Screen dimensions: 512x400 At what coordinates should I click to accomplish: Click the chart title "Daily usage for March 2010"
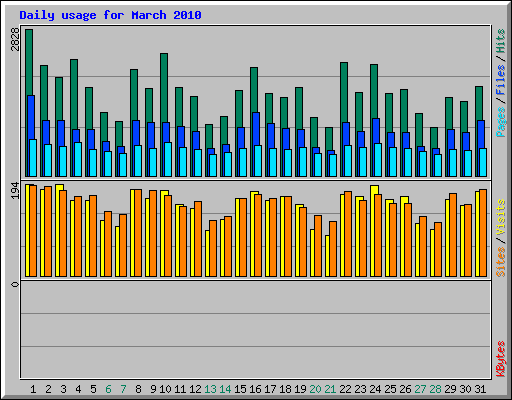[110, 15]
